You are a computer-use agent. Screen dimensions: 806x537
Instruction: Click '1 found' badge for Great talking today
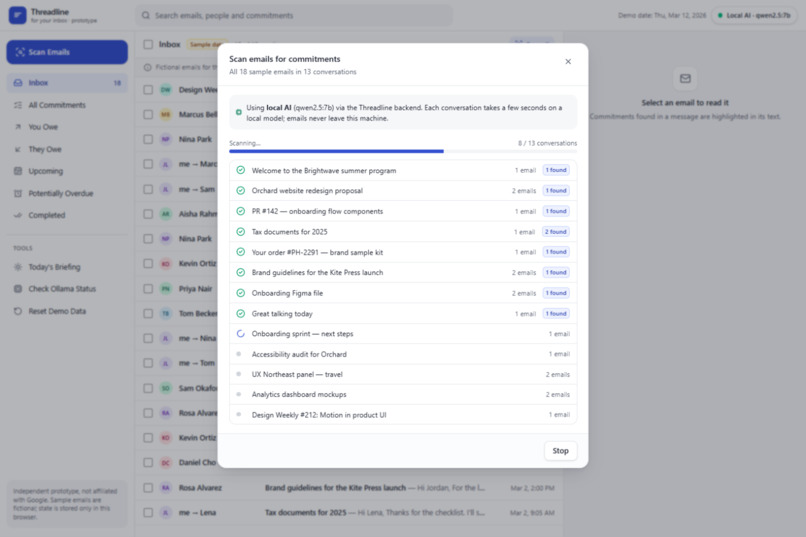[556, 313]
